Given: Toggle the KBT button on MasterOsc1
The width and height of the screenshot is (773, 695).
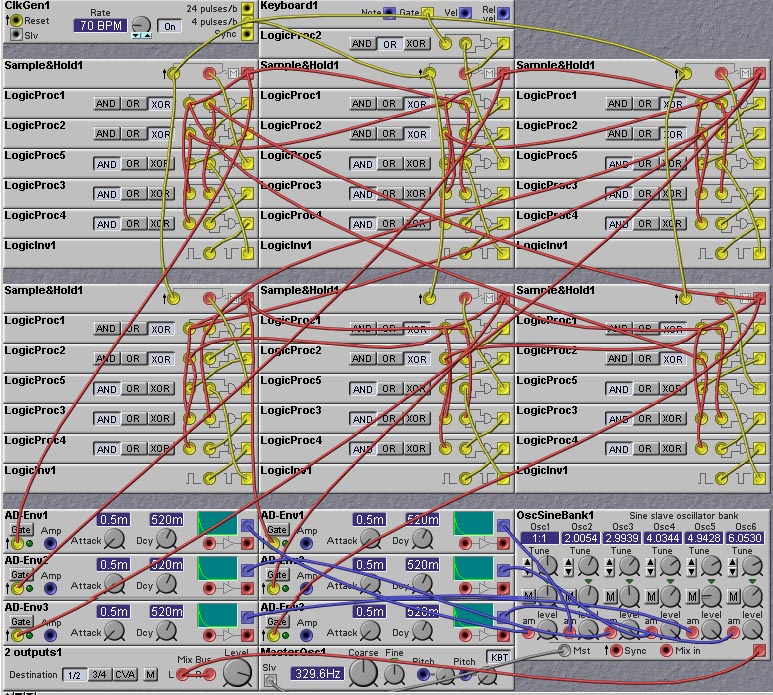Looking at the screenshot, I should (x=498, y=657).
